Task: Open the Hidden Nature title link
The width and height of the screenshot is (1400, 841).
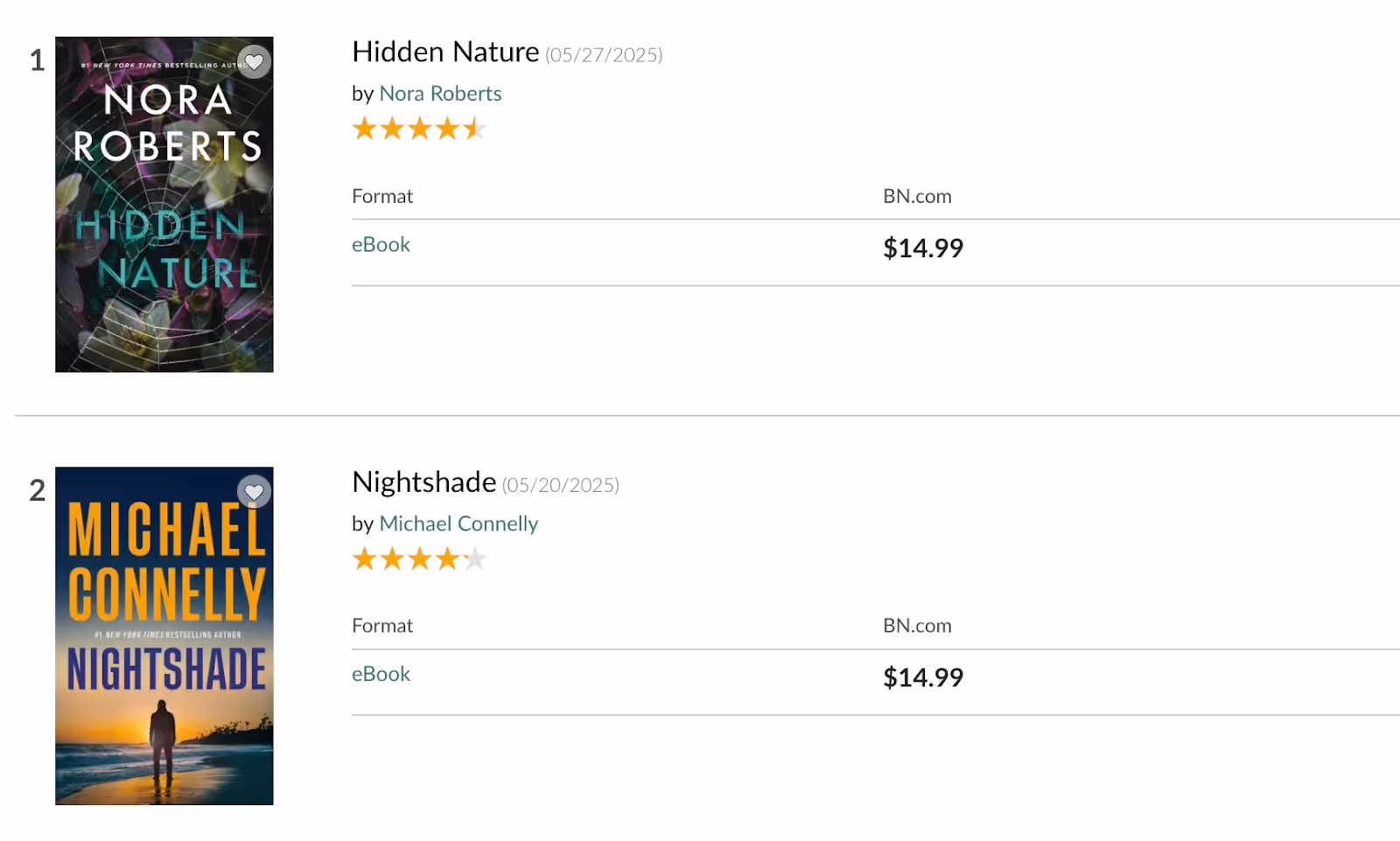Action: coord(445,53)
